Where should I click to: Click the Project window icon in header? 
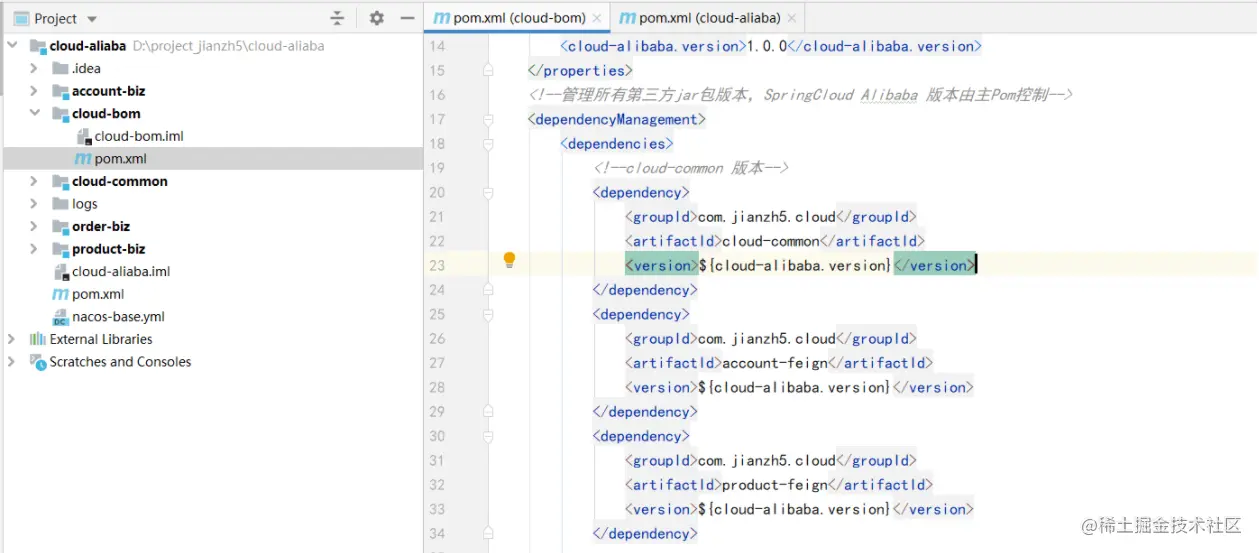21,19
